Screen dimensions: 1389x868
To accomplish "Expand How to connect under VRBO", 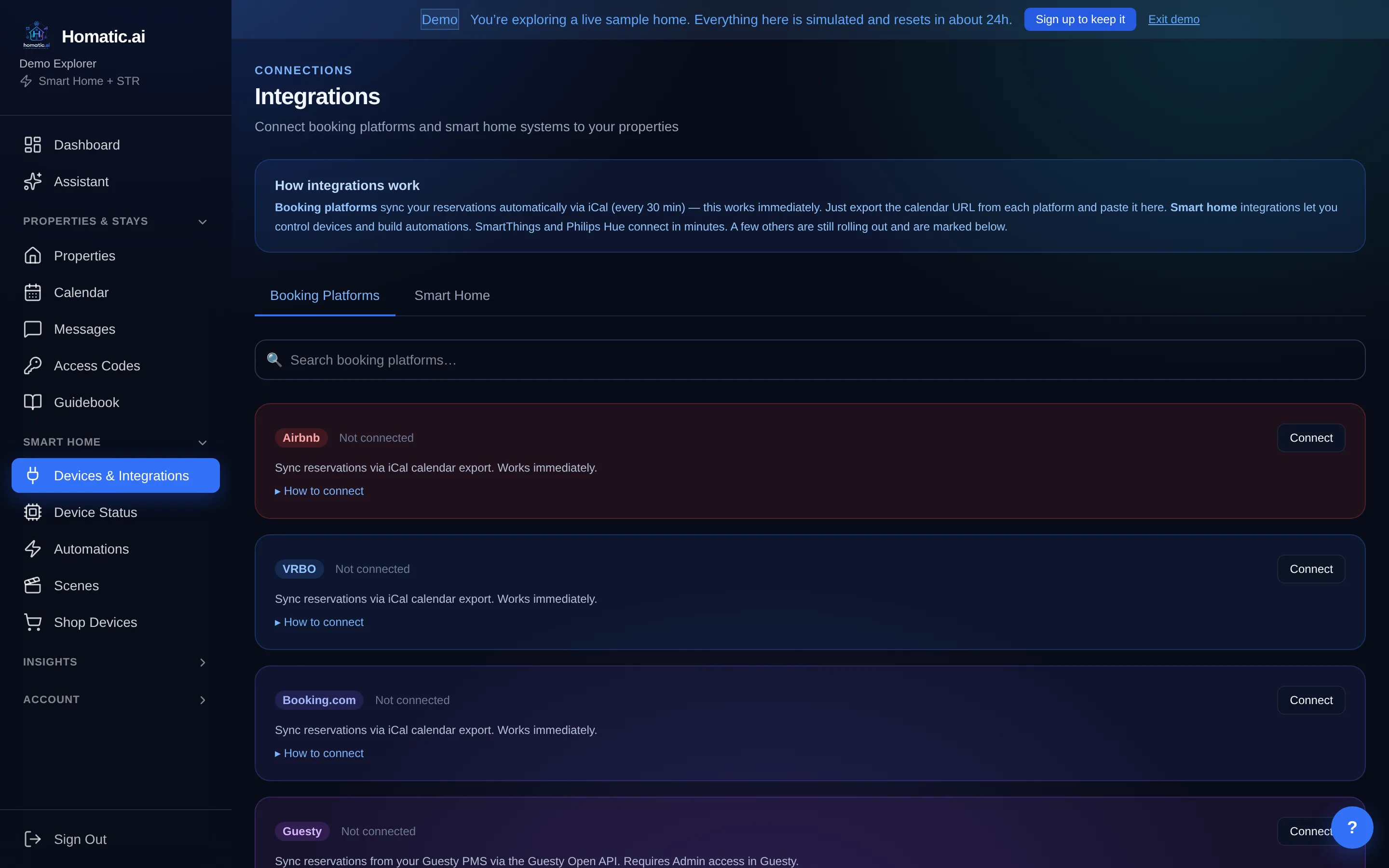I will pyautogui.click(x=319, y=622).
